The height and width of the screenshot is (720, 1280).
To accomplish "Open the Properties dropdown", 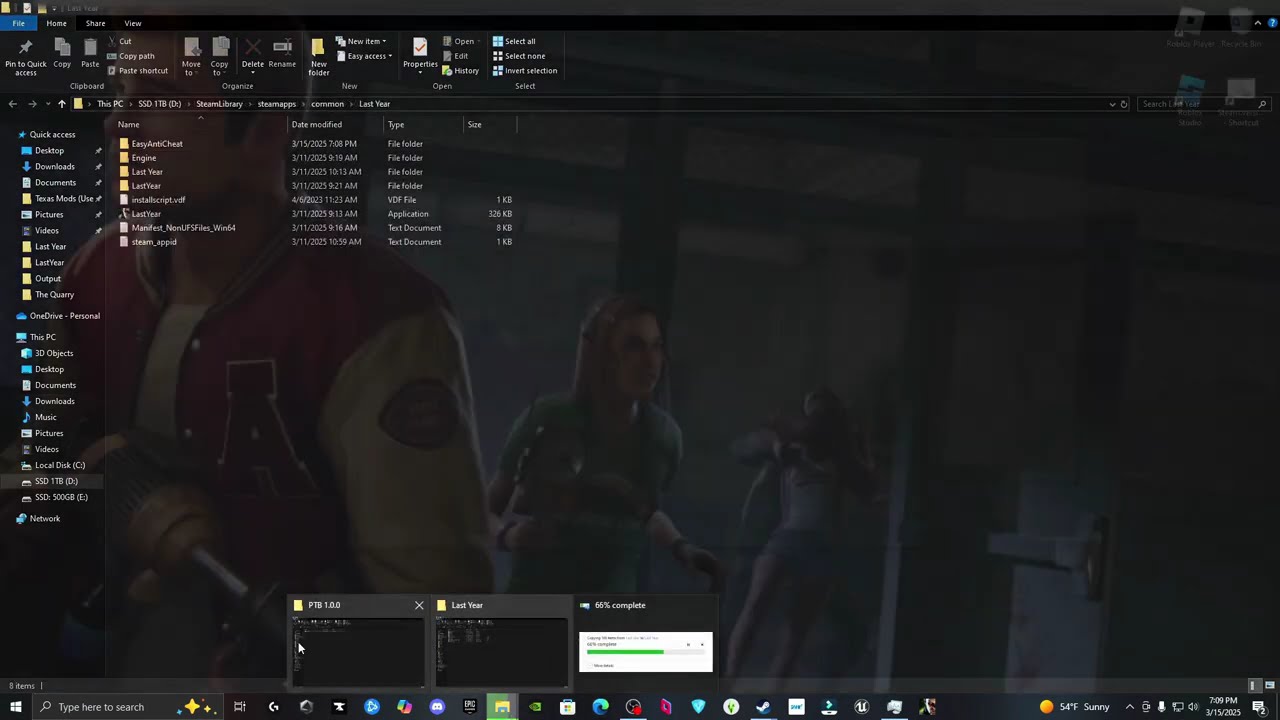I will pos(420,72).
